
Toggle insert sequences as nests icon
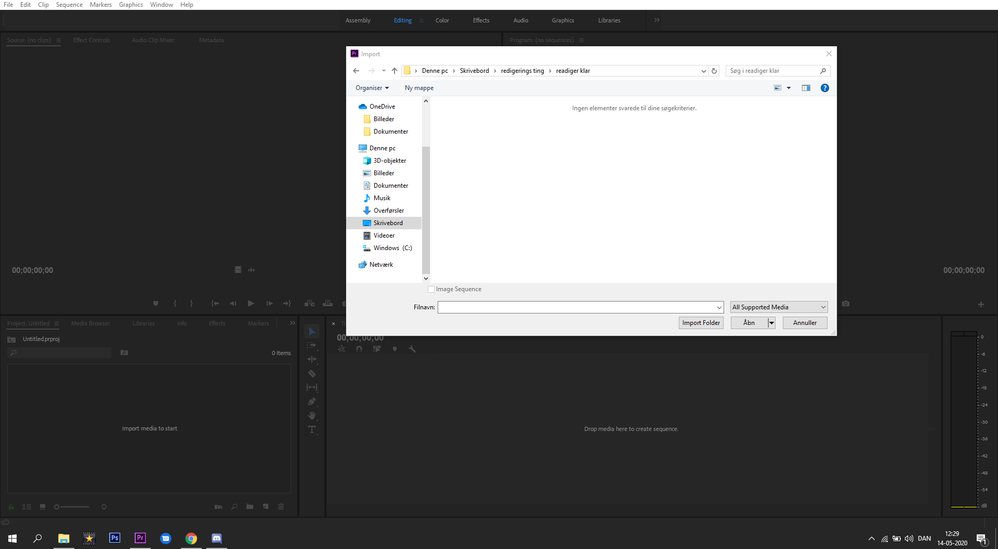(x=342, y=349)
